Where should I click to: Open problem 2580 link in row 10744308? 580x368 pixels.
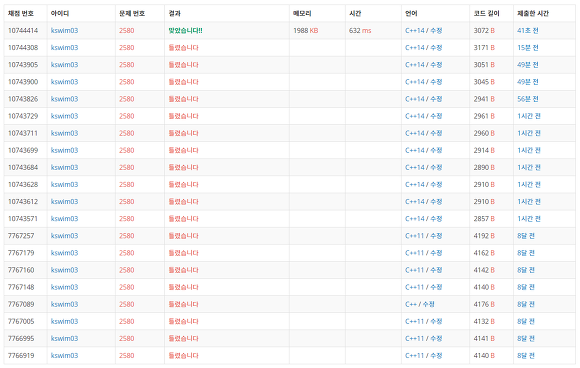click(127, 48)
